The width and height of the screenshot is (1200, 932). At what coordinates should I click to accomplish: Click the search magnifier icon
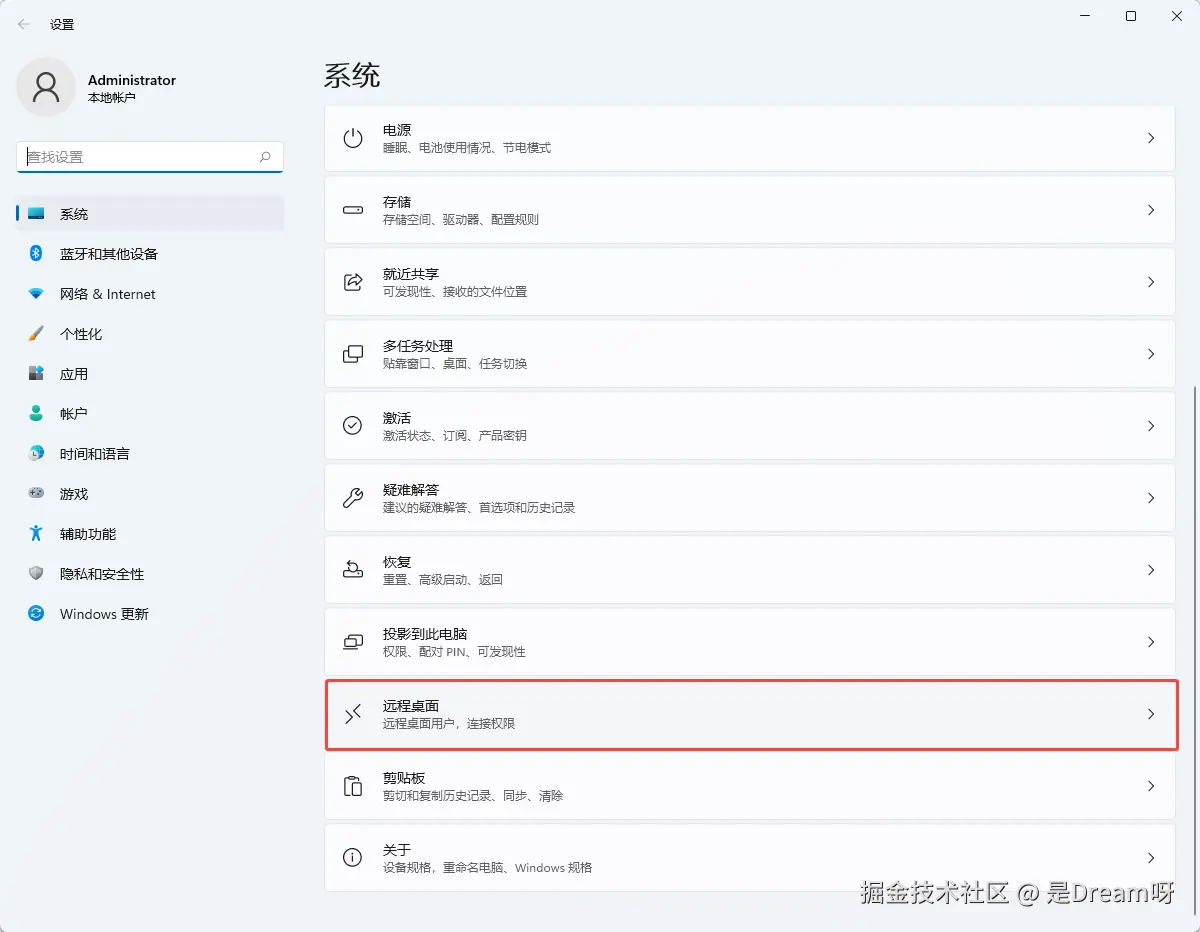[x=265, y=157]
